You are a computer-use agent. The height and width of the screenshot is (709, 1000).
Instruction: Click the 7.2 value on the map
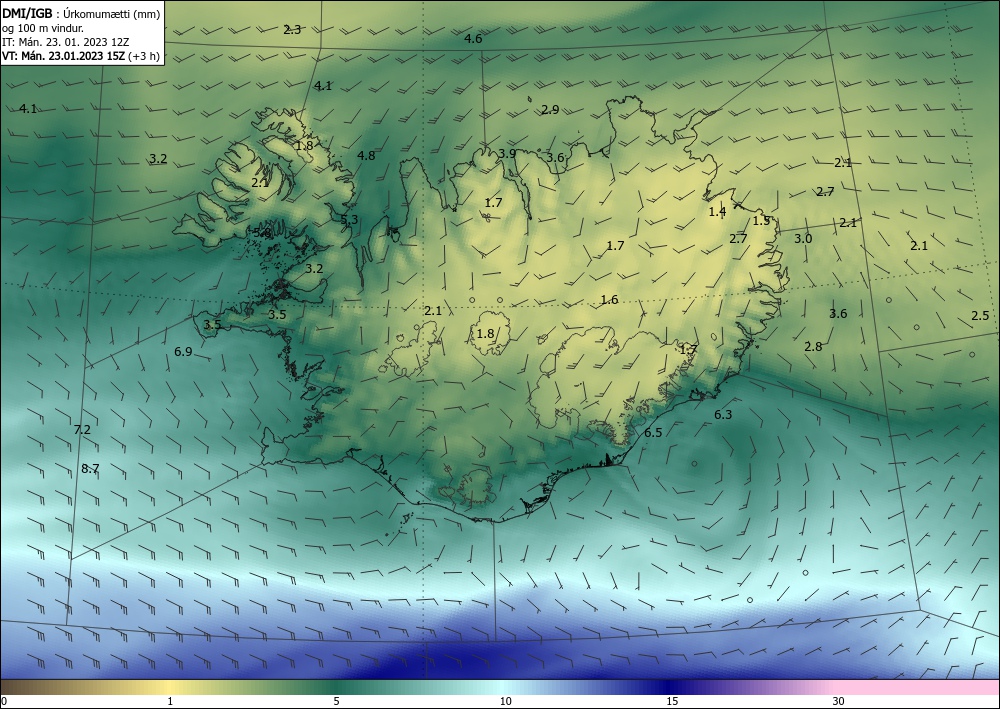pos(82,430)
